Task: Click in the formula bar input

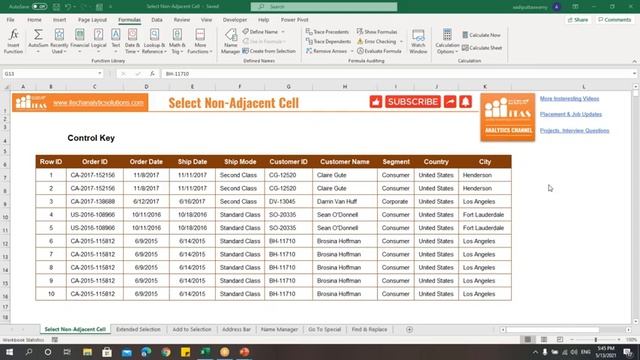Action: tap(396, 73)
